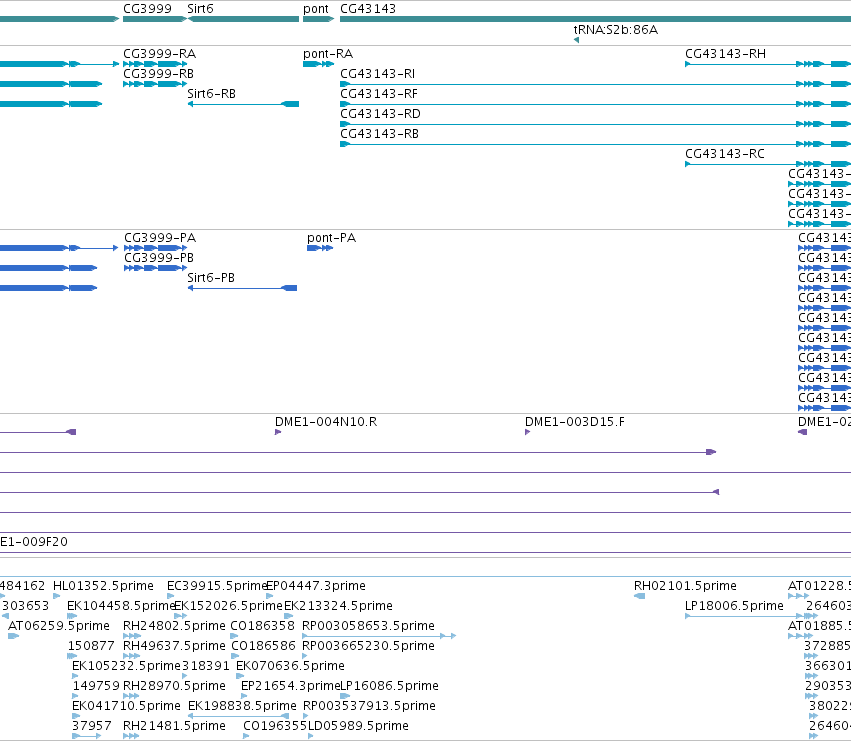This screenshot has width=851, height=741.
Task: Open the CO186358 EST label
Action: 263,626
